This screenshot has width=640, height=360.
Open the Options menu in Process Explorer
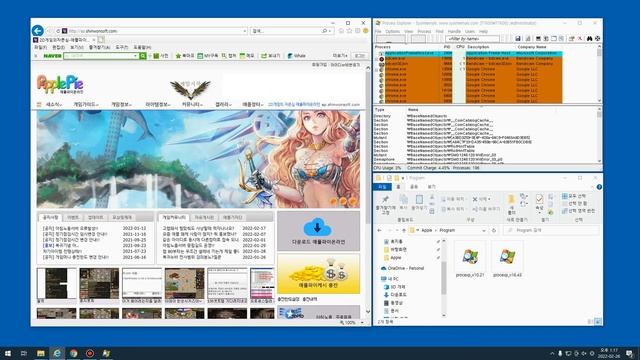click(393, 31)
